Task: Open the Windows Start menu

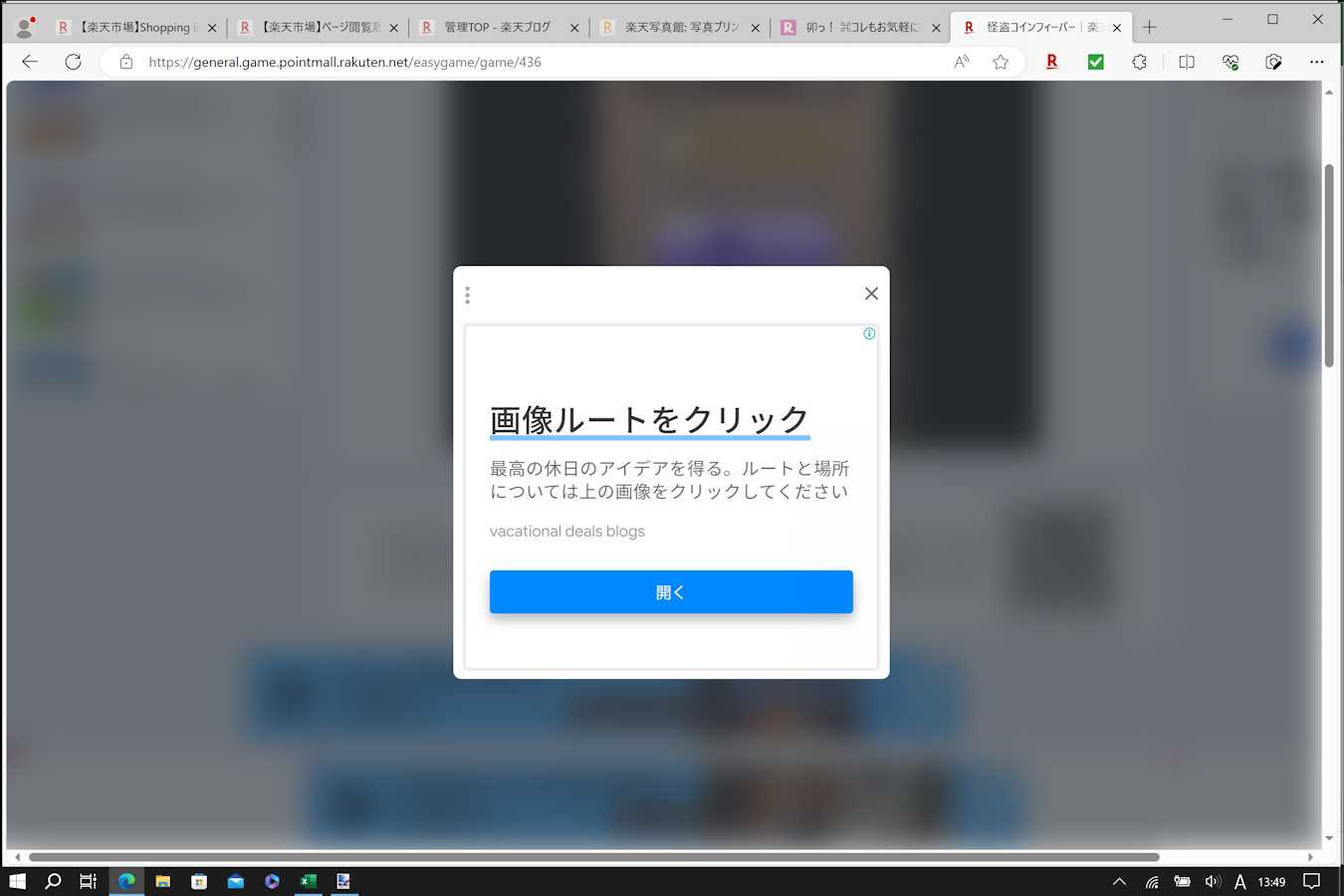Action: click(17, 881)
